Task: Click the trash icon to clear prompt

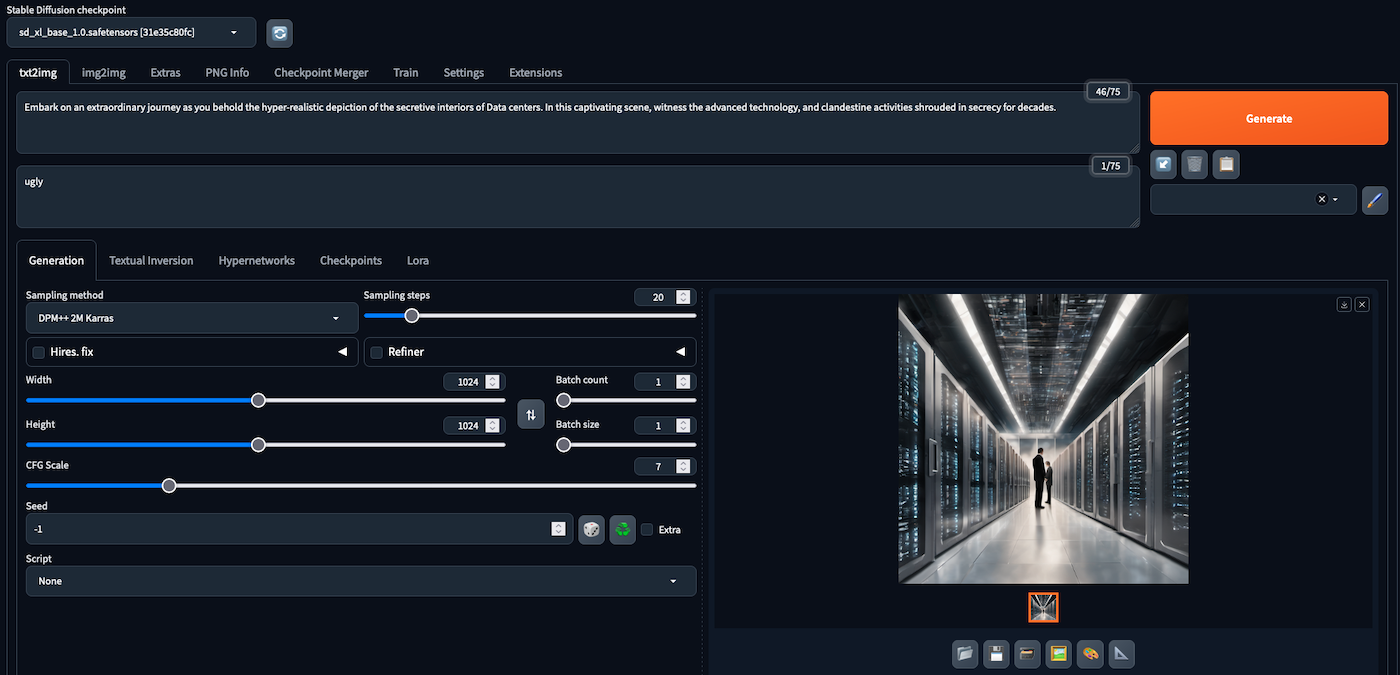Action: click(x=1195, y=164)
